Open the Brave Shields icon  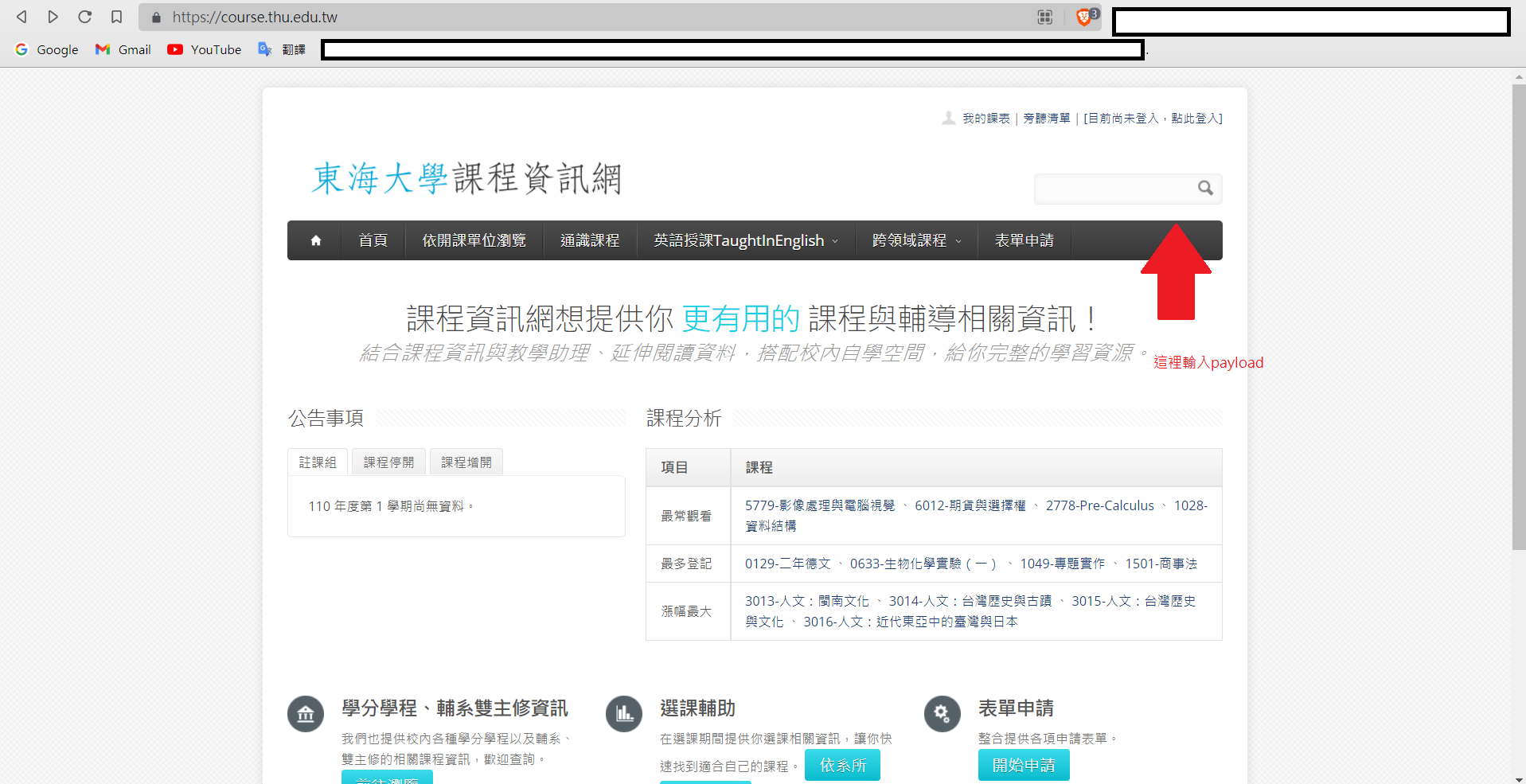click(x=1084, y=17)
